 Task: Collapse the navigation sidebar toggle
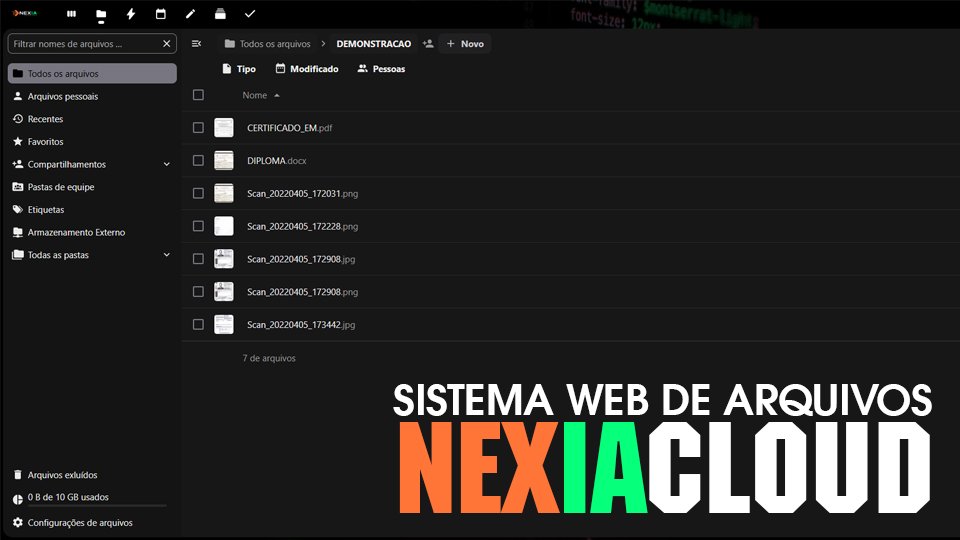click(196, 44)
